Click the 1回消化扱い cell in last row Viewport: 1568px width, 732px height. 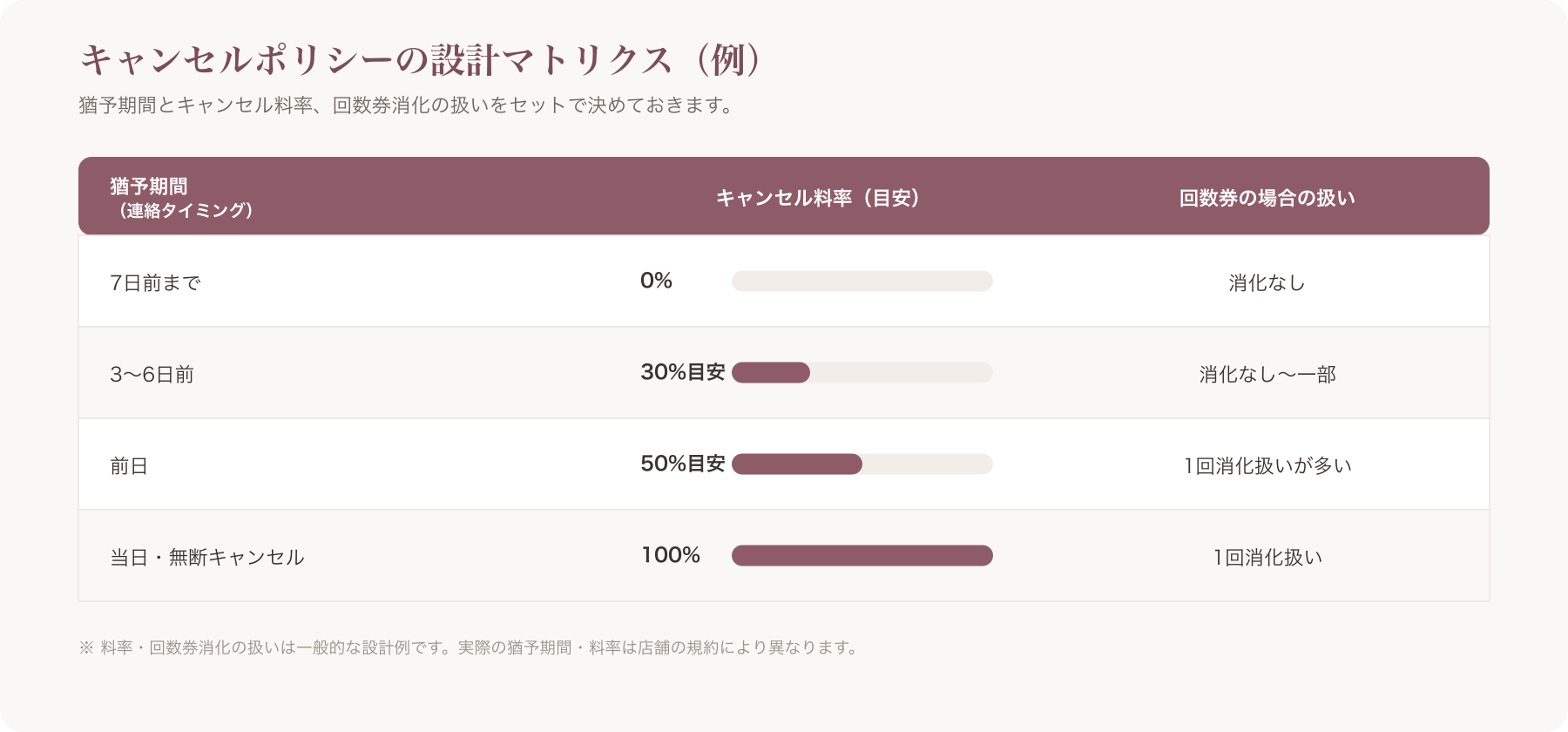coord(1267,557)
